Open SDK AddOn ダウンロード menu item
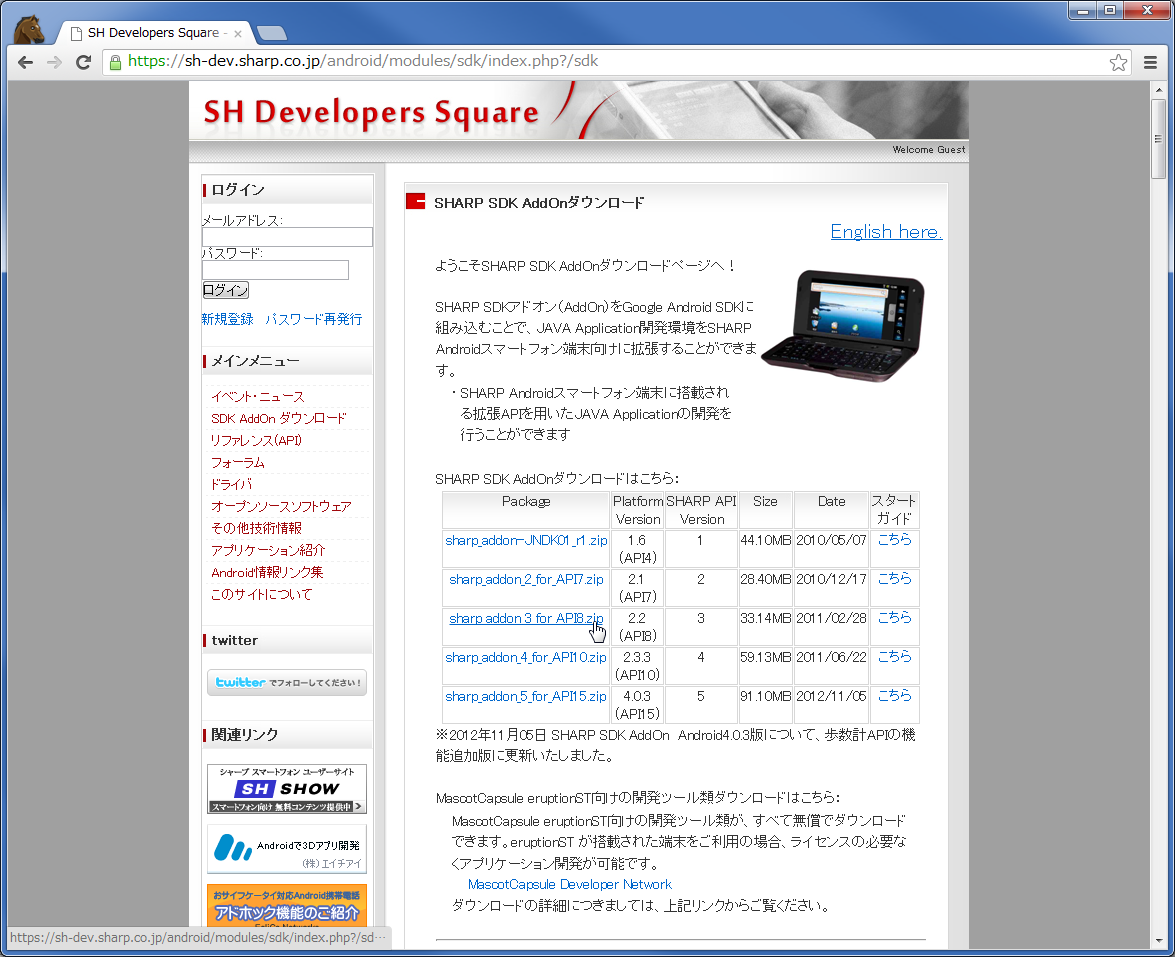 click(279, 418)
